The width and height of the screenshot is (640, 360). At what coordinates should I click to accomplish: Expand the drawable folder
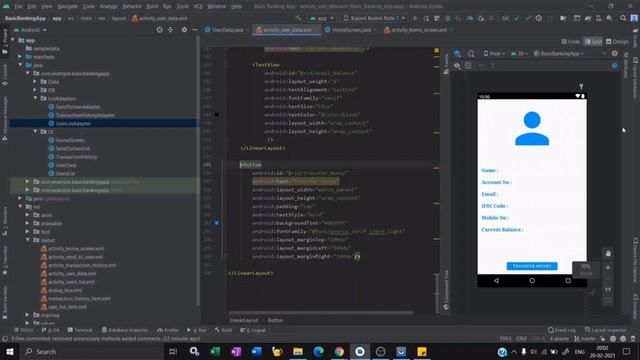28,223
